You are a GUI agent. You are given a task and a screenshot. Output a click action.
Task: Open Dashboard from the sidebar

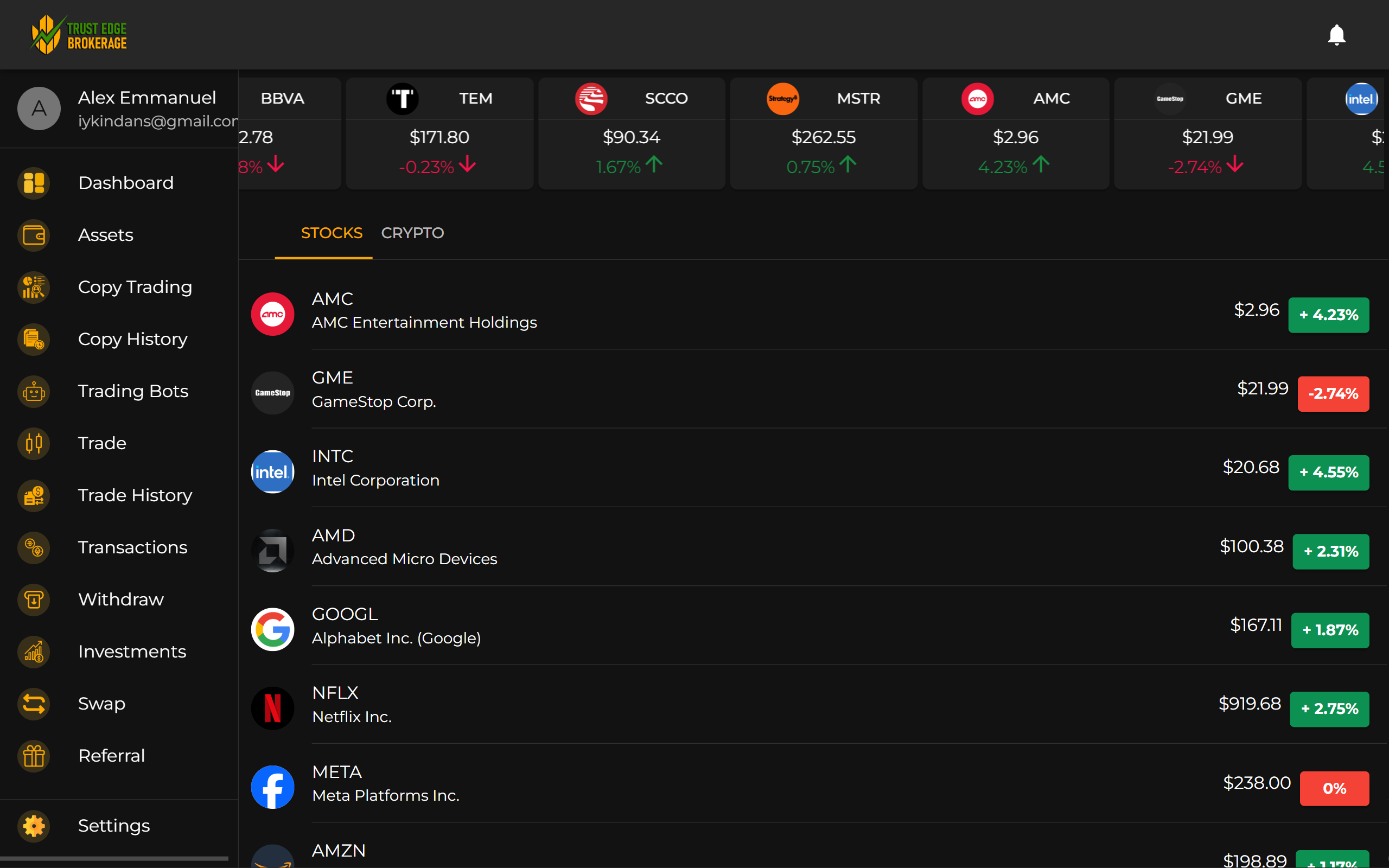(x=119, y=183)
